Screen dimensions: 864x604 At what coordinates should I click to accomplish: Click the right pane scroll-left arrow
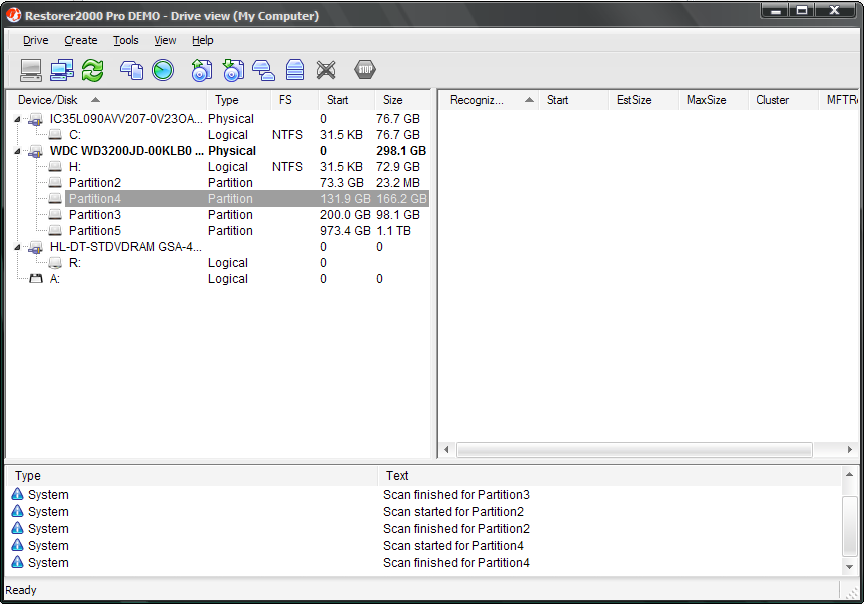(446, 450)
